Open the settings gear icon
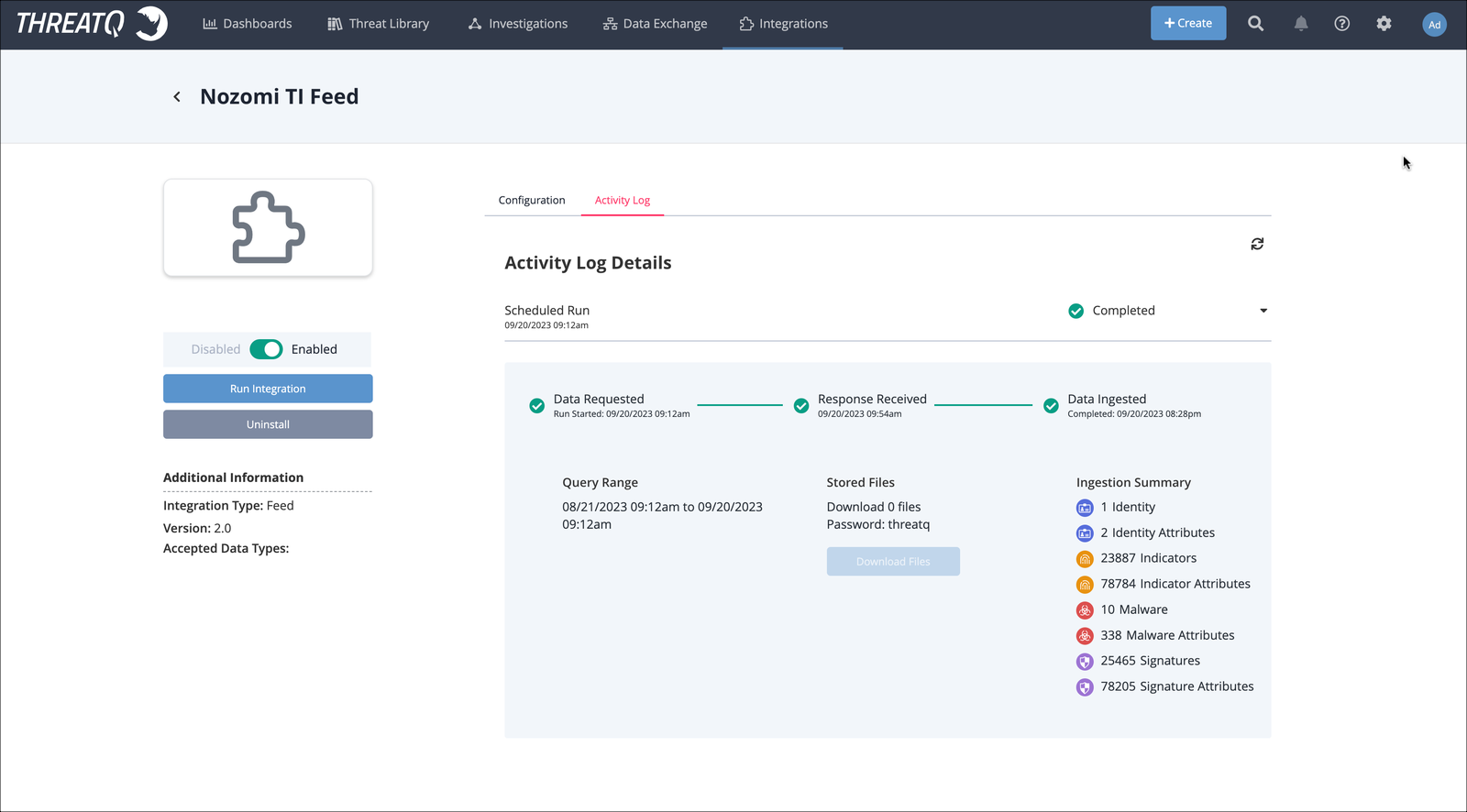Image resolution: width=1467 pixels, height=812 pixels. pyautogui.click(x=1384, y=24)
